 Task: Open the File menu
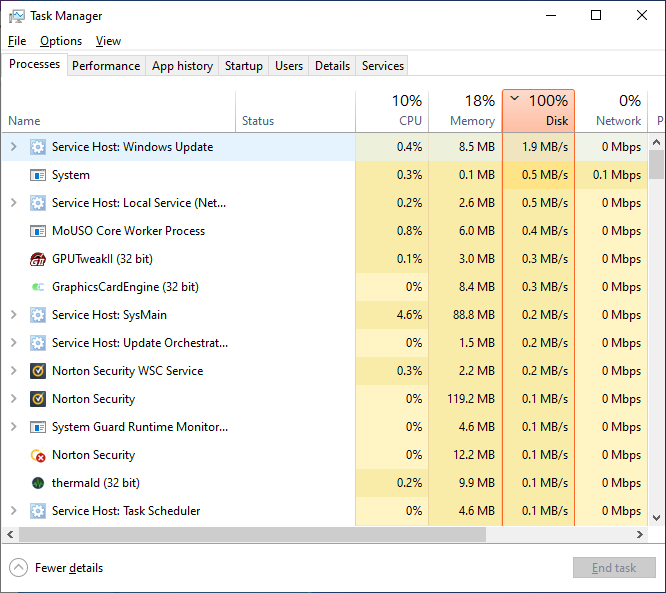(x=17, y=41)
